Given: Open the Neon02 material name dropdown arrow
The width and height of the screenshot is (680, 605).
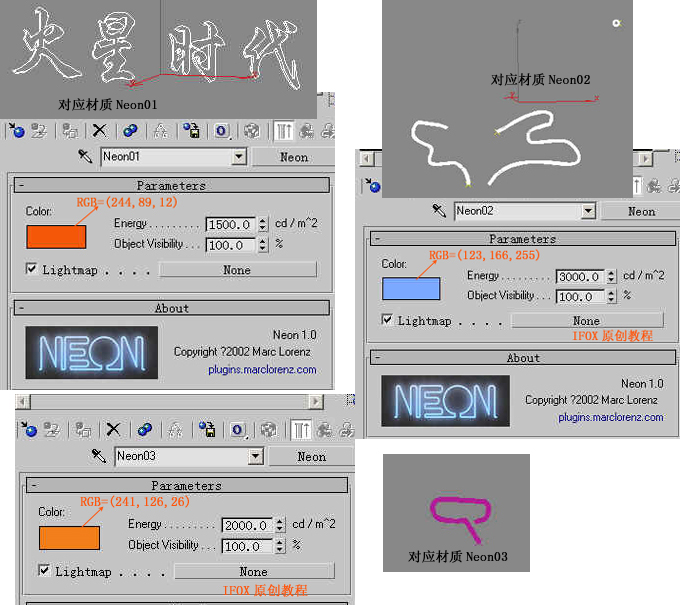Looking at the screenshot, I should (588, 211).
